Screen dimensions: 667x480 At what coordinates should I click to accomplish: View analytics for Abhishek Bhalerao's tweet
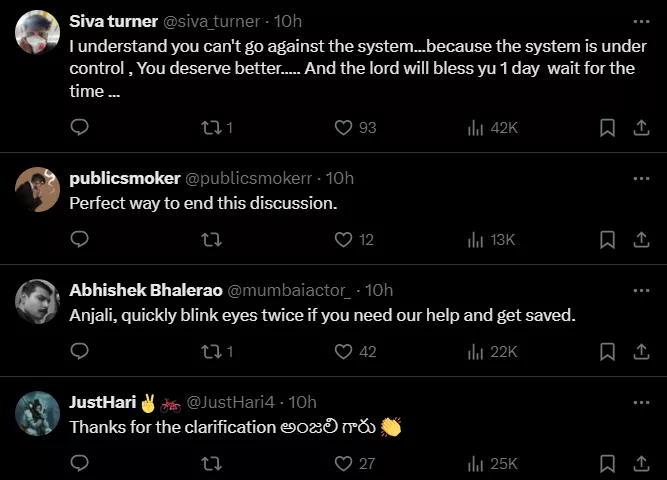pyautogui.click(x=492, y=352)
